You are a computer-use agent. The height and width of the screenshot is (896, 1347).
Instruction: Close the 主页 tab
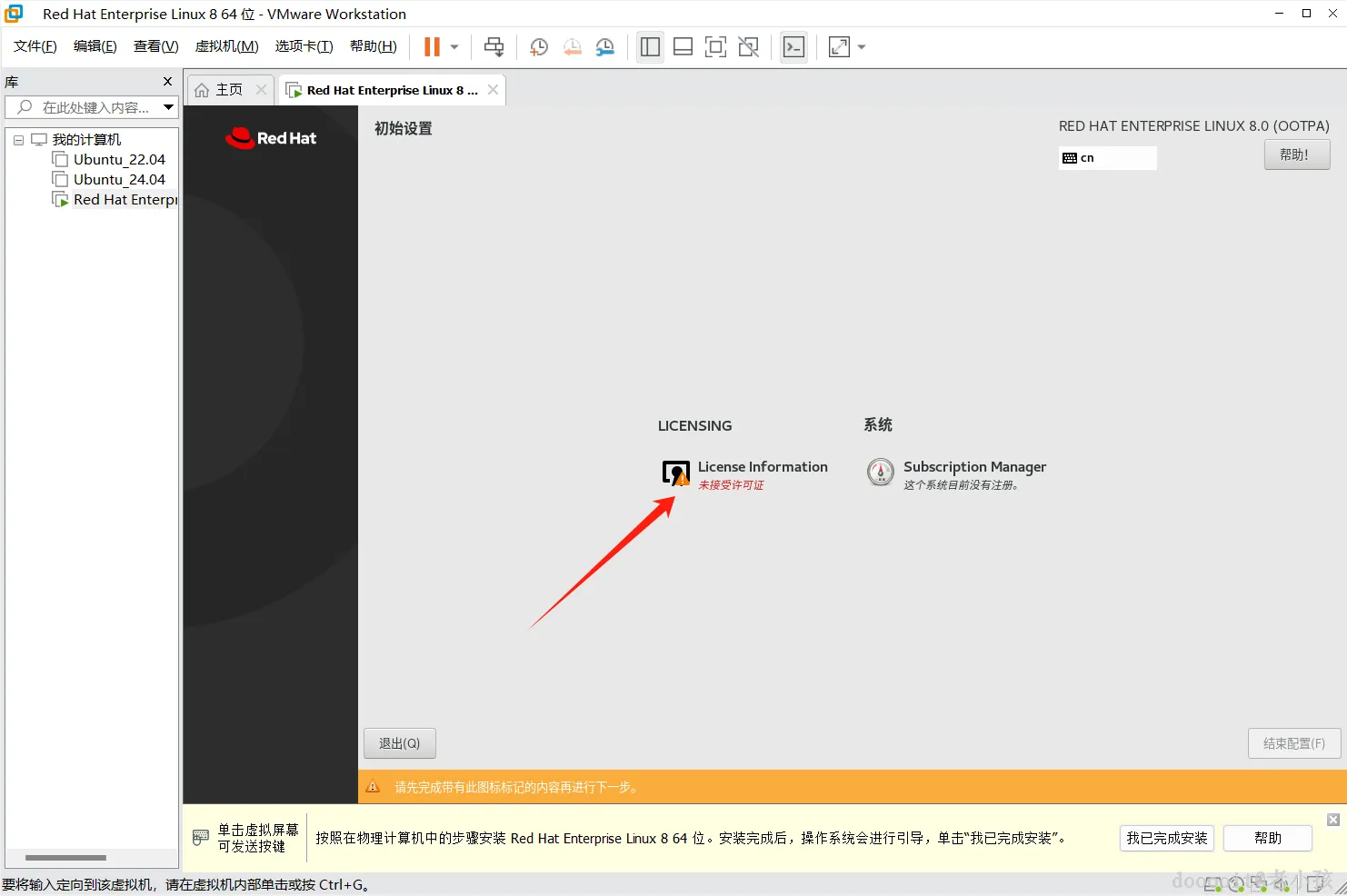pyautogui.click(x=261, y=89)
